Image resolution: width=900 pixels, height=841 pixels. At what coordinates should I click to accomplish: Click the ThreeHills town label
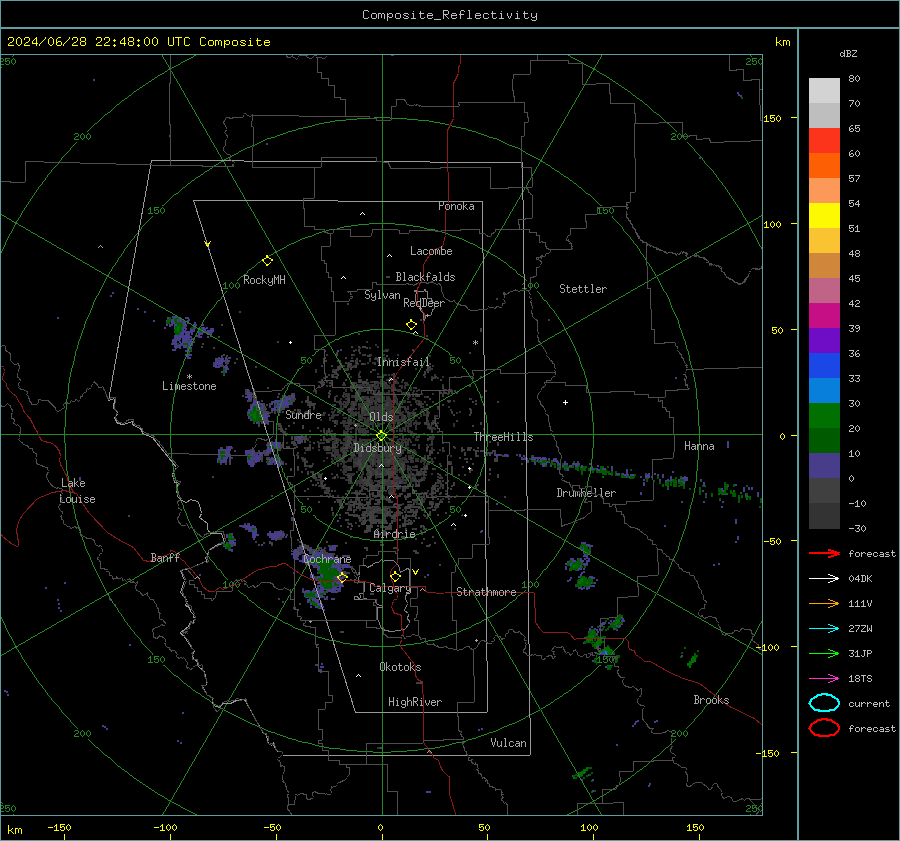503,437
